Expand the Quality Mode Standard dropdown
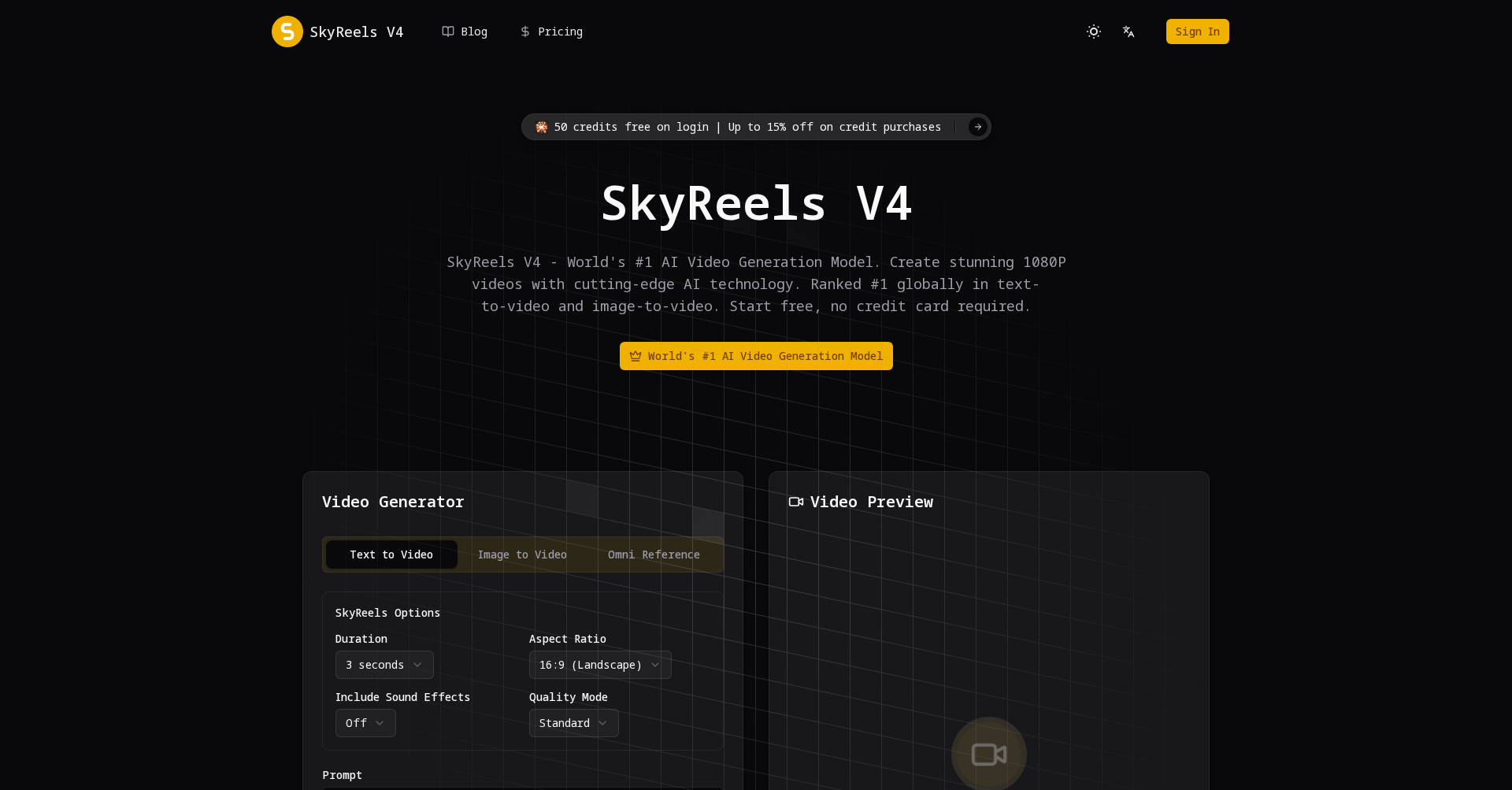The height and width of the screenshot is (790, 1512). (573, 723)
